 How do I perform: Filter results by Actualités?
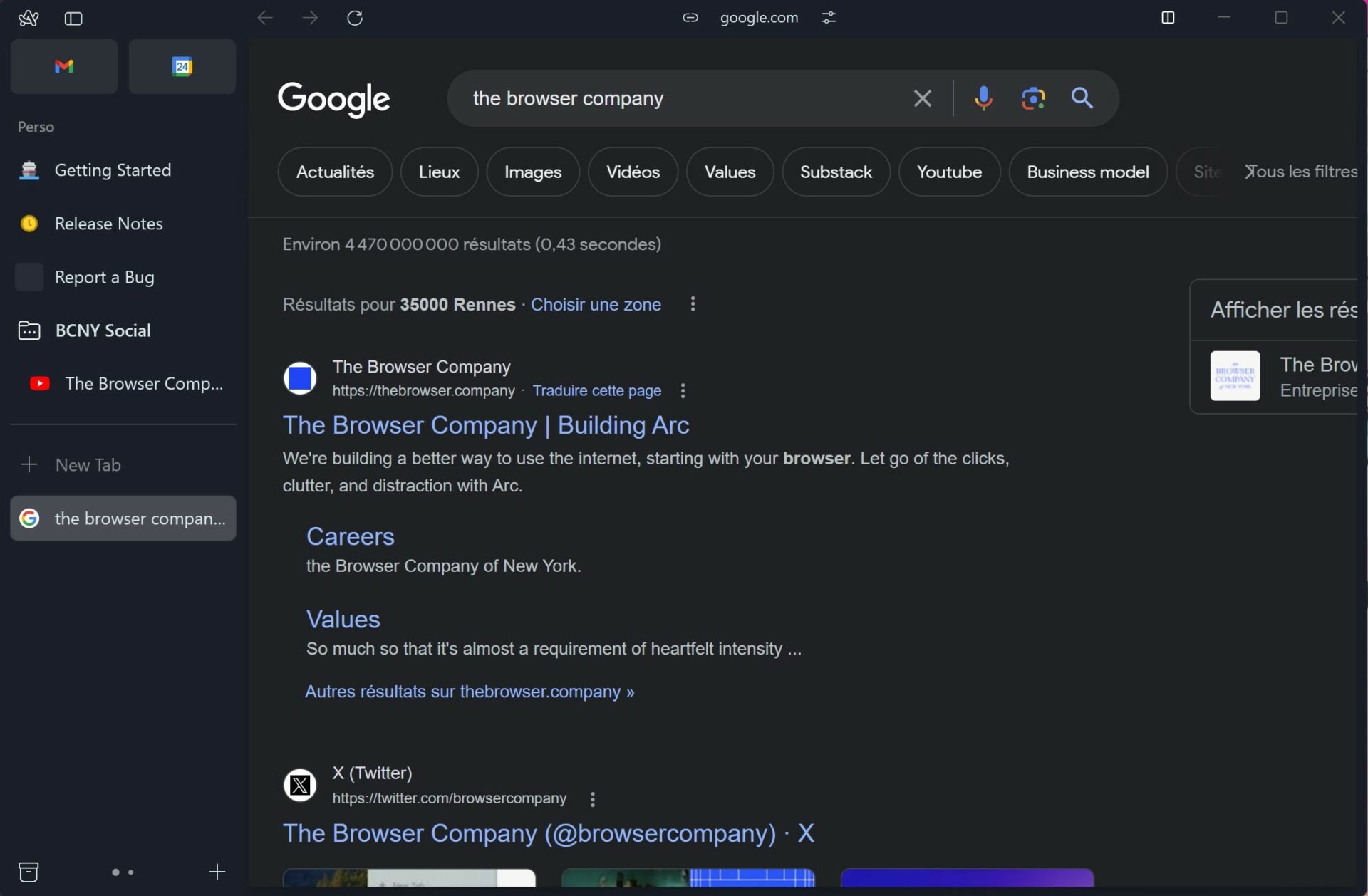[x=335, y=172]
